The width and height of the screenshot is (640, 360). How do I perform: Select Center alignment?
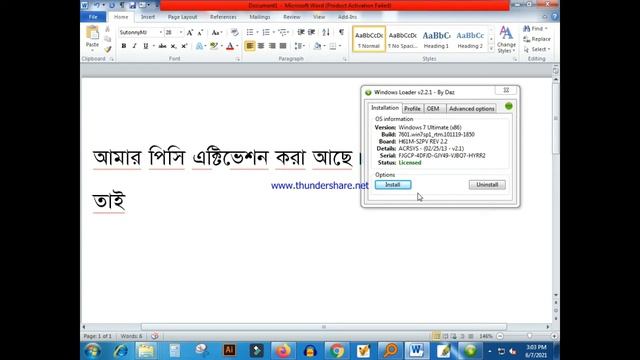pyautogui.click(x=261, y=46)
